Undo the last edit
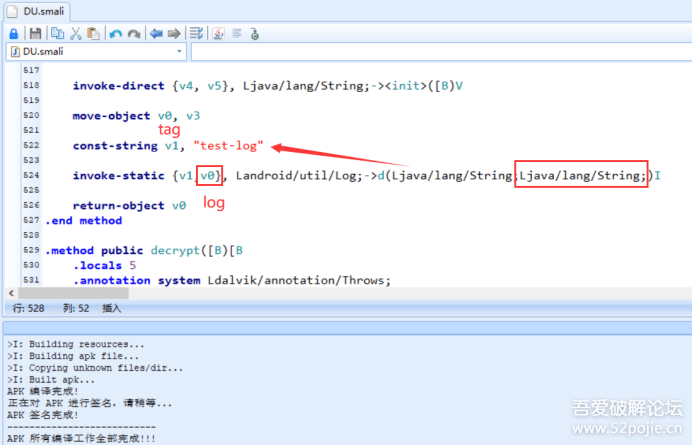The height and width of the screenshot is (445, 692). (116, 34)
